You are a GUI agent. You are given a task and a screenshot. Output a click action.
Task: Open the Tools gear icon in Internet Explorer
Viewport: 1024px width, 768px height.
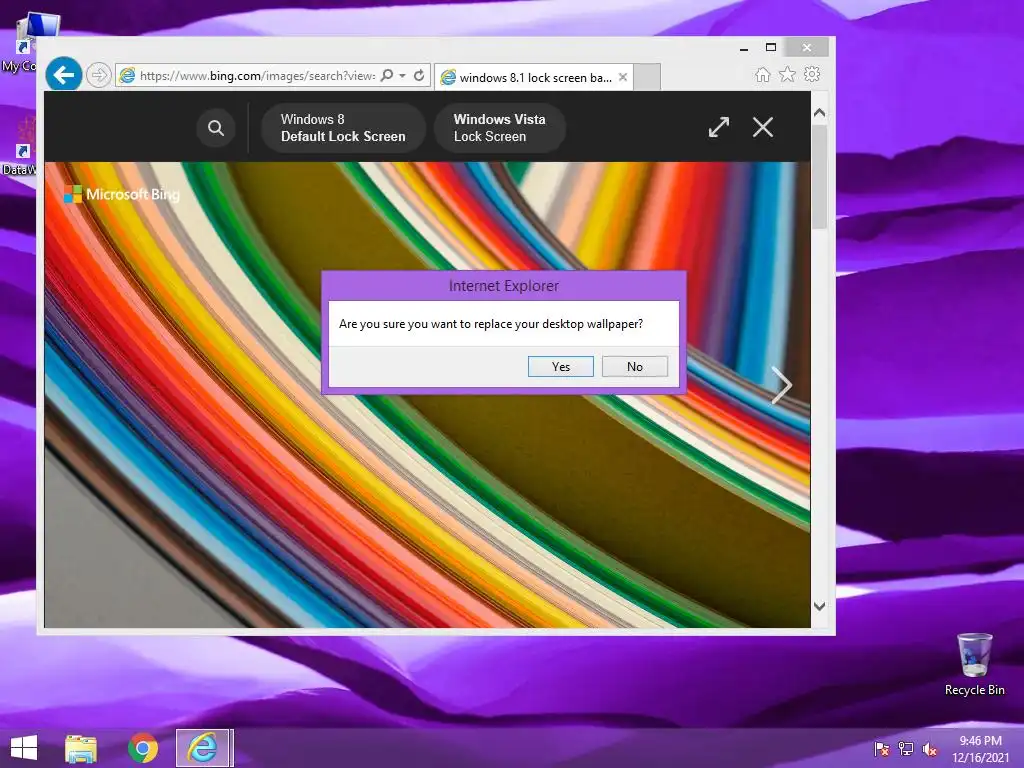click(x=812, y=74)
